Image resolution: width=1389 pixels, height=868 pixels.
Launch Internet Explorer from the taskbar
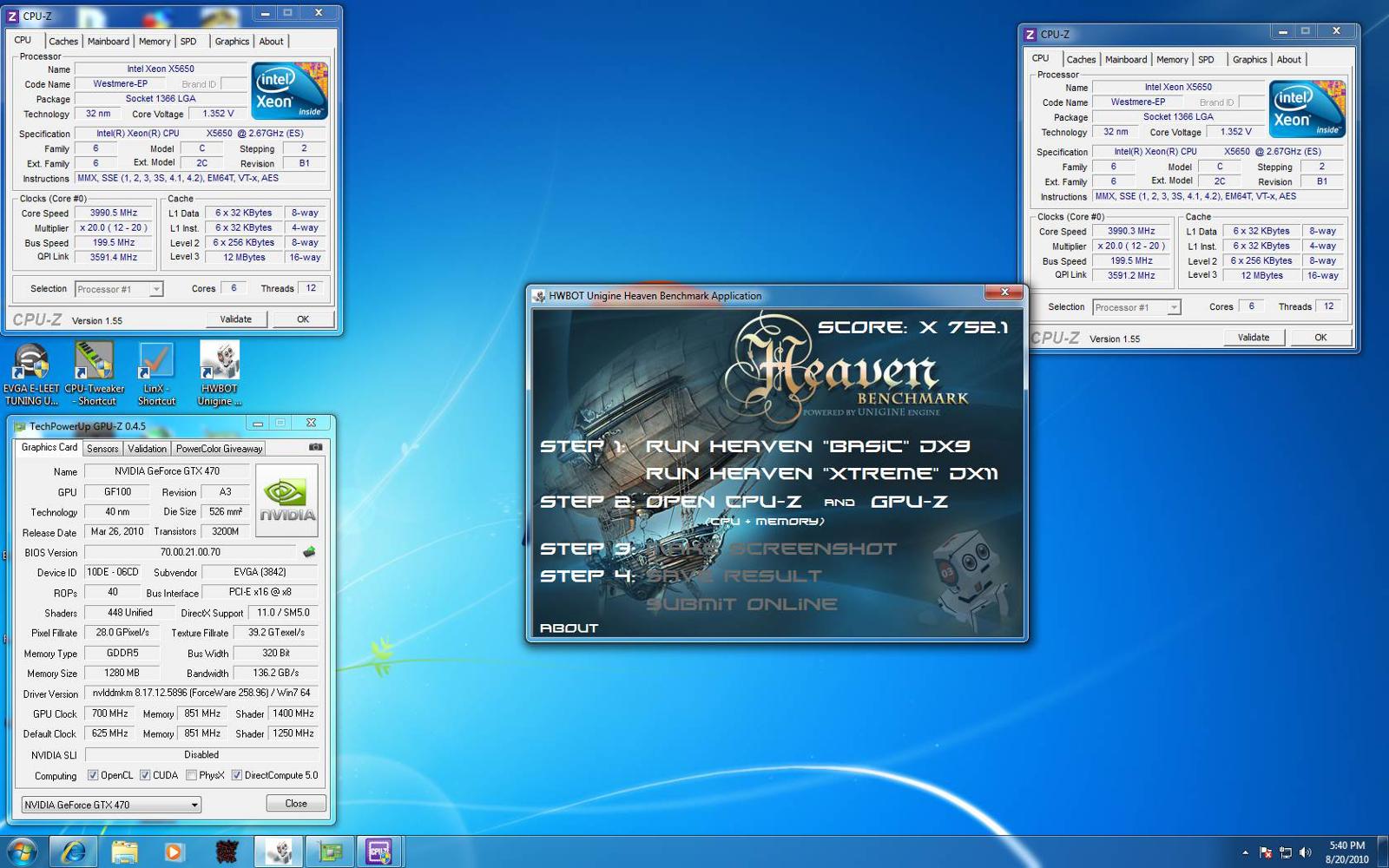[74, 852]
